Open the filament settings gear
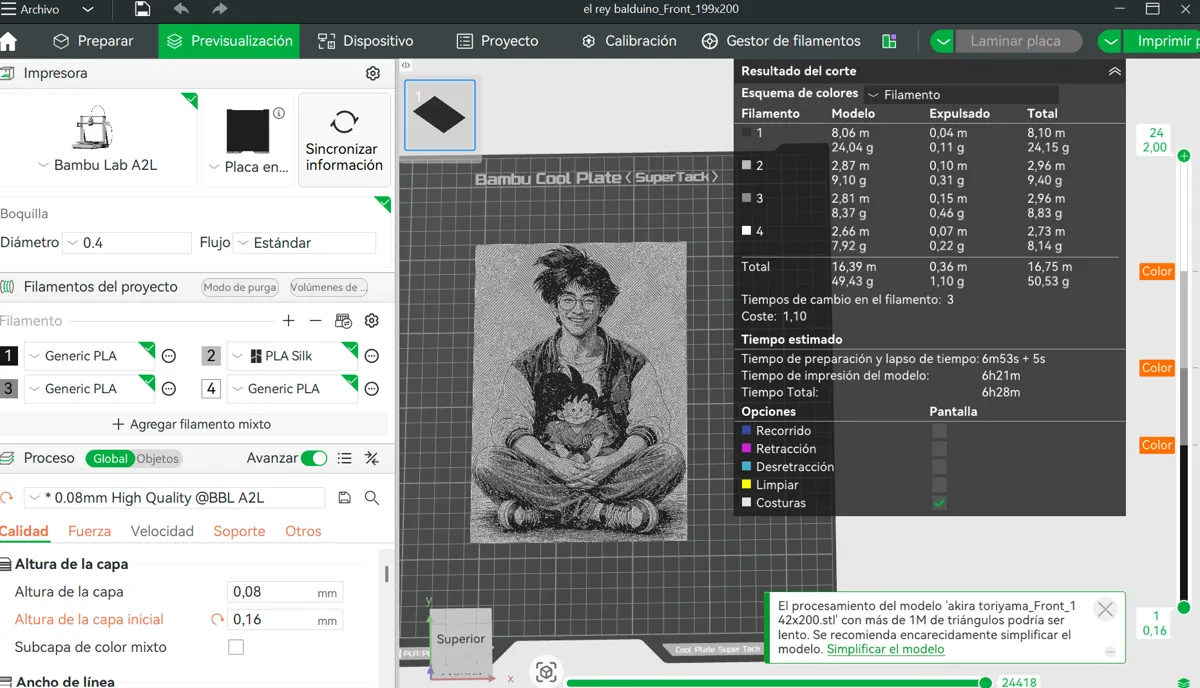 point(372,321)
